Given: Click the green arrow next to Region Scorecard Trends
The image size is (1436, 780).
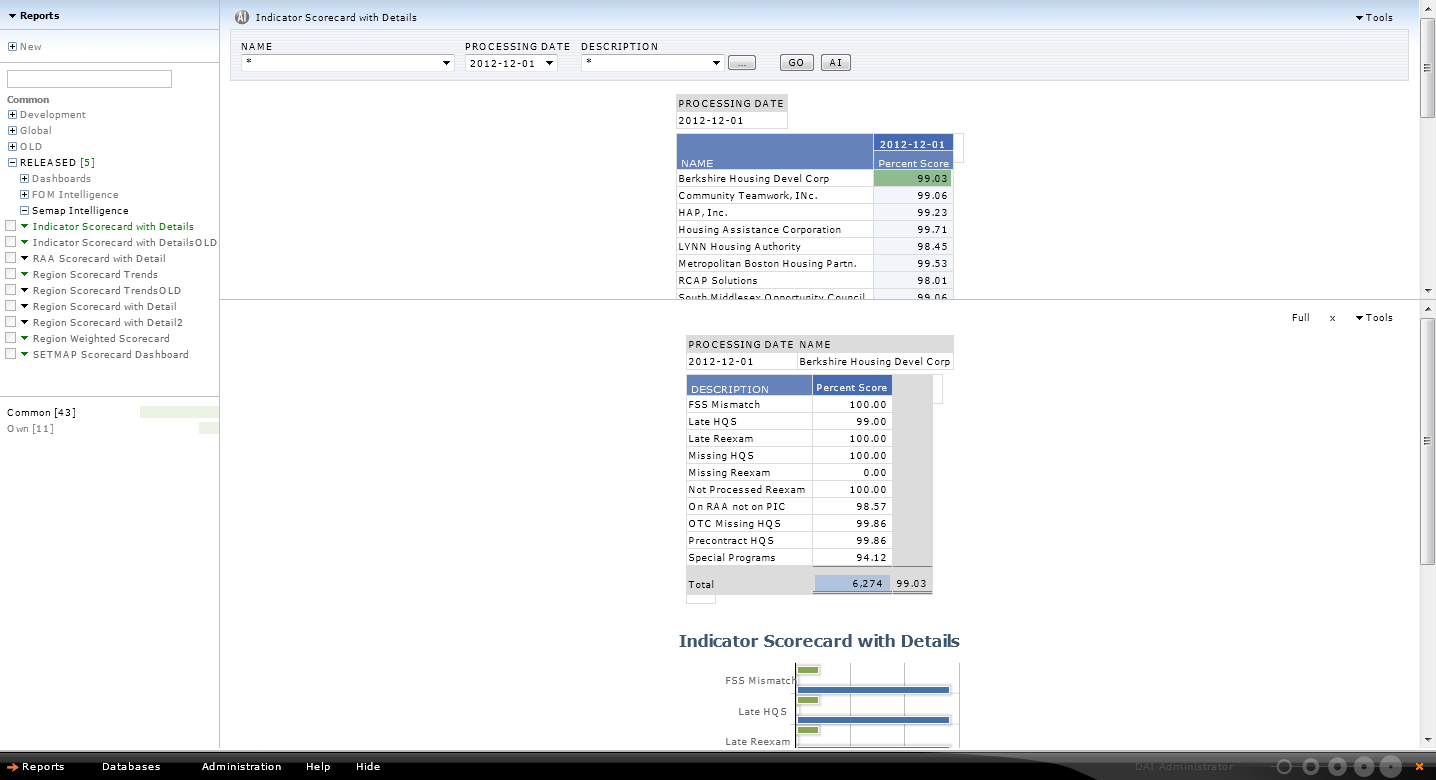Looking at the screenshot, I should click(25, 275).
